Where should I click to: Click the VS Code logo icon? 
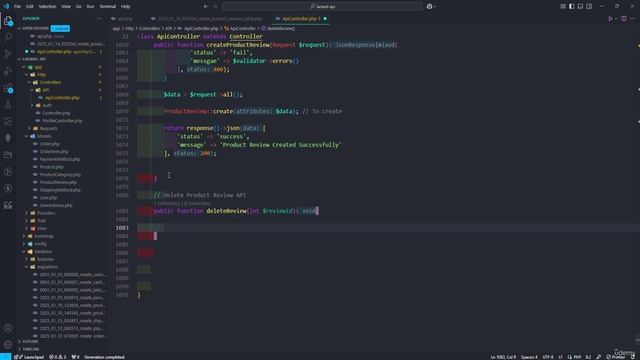click(6, 6)
